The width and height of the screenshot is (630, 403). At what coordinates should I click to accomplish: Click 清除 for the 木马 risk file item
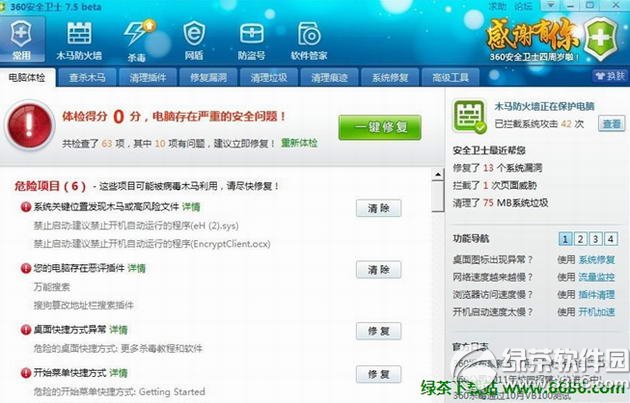point(378,208)
